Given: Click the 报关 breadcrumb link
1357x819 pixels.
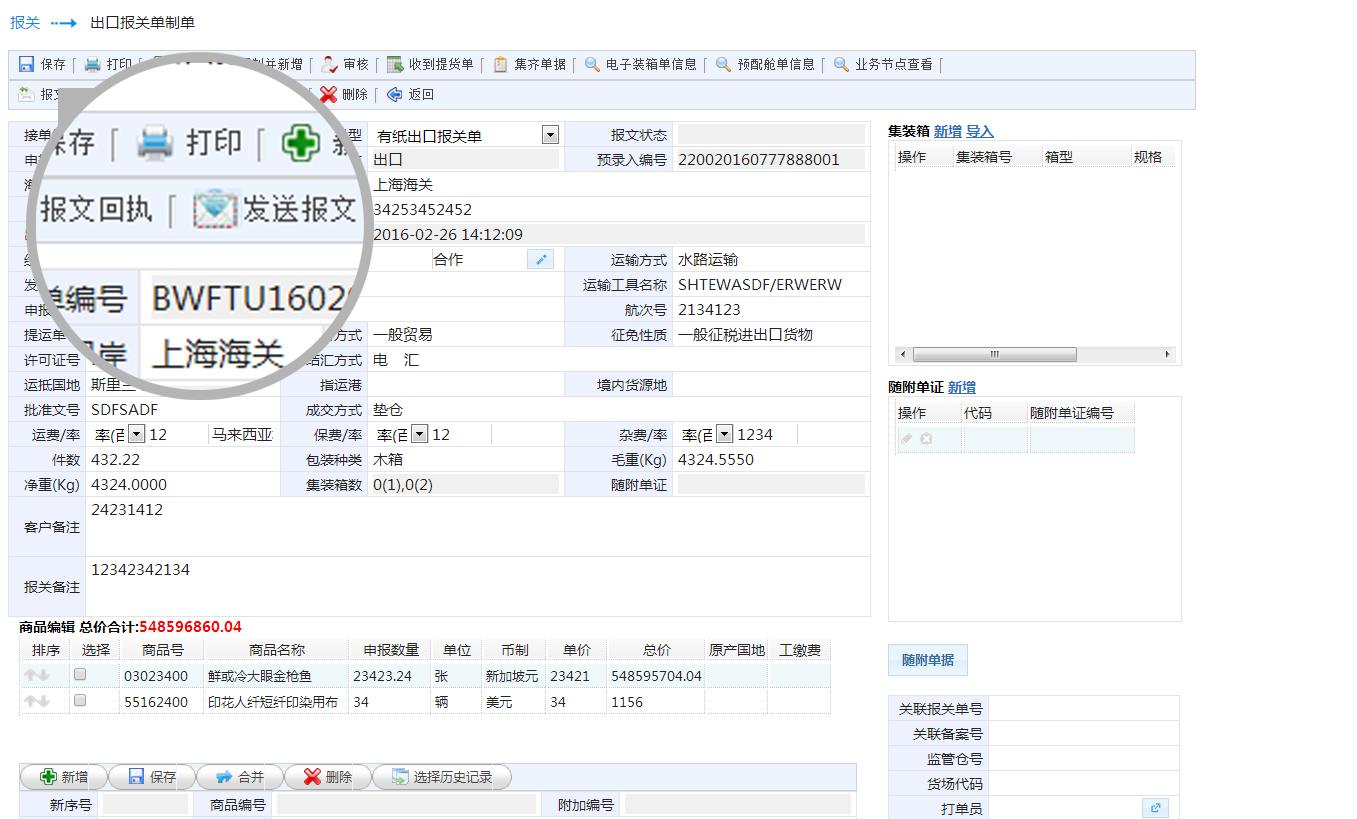Looking at the screenshot, I should click(x=25, y=22).
